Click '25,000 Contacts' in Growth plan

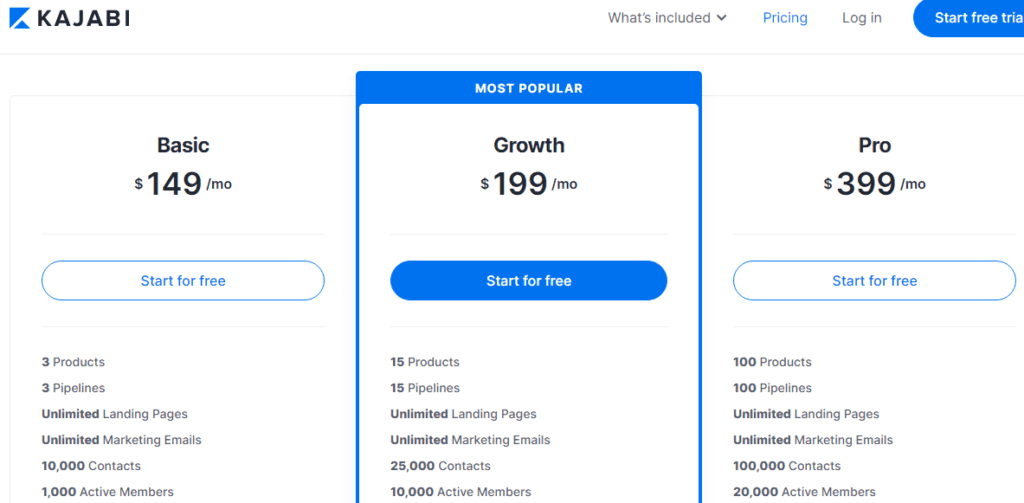(441, 466)
